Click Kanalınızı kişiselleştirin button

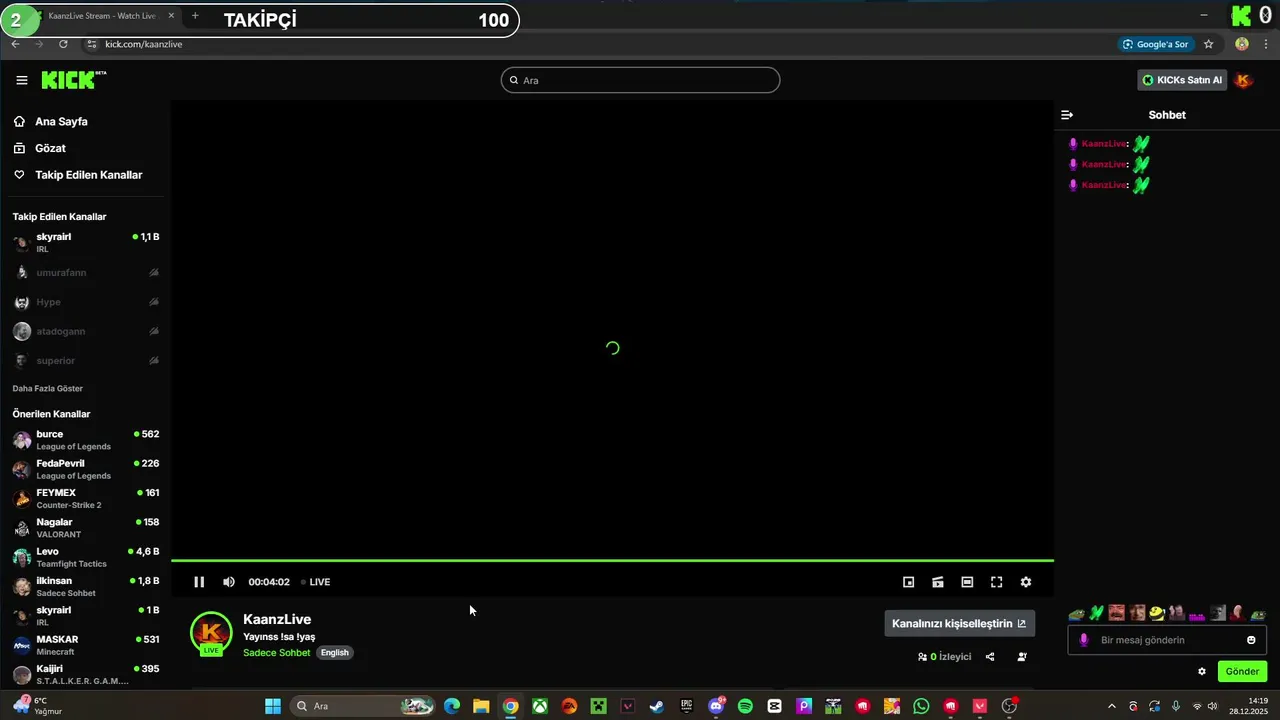(x=960, y=623)
